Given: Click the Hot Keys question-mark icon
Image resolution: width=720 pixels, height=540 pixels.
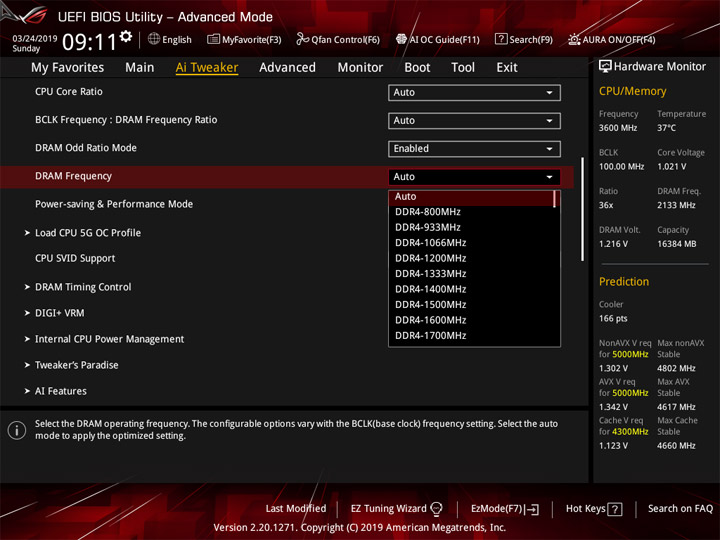Looking at the screenshot, I should (x=614, y=509).
